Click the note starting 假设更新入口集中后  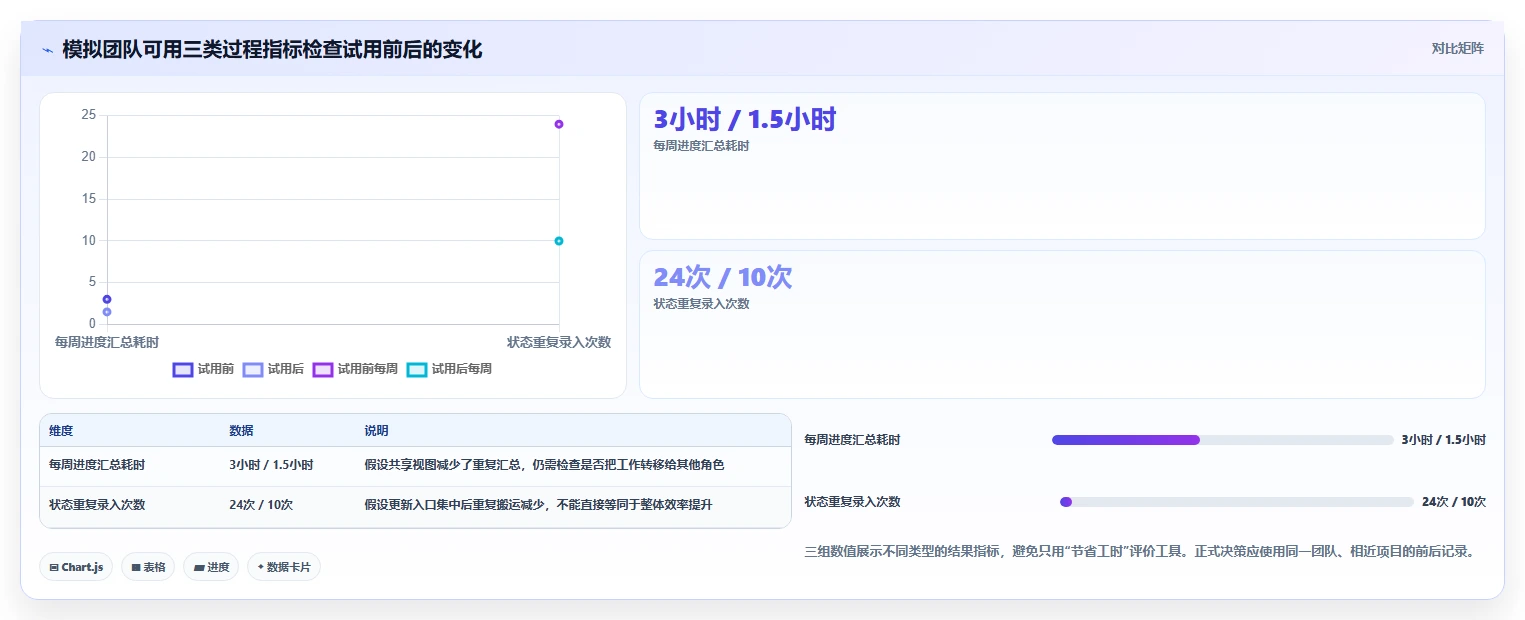pos(538,505)
